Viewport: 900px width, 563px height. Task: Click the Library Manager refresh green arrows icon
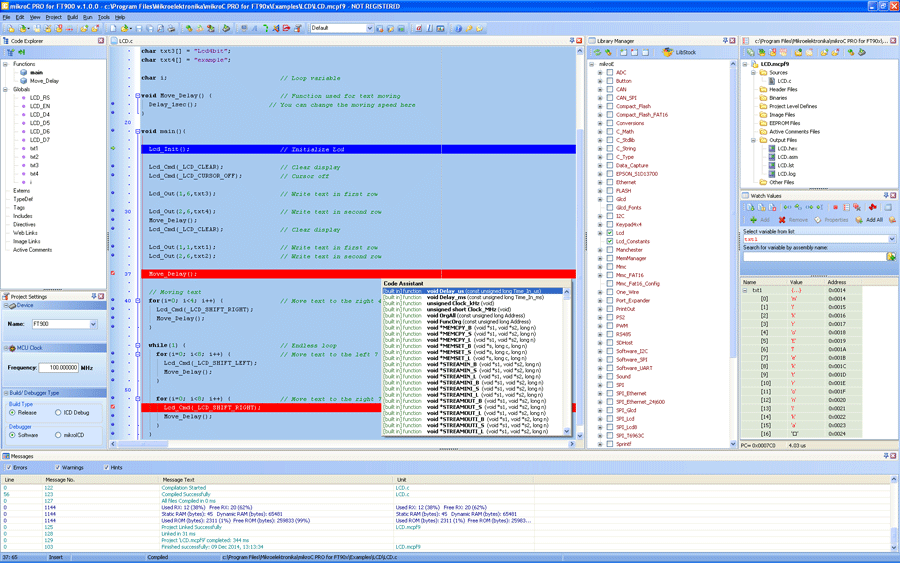[x=597, y=52]
